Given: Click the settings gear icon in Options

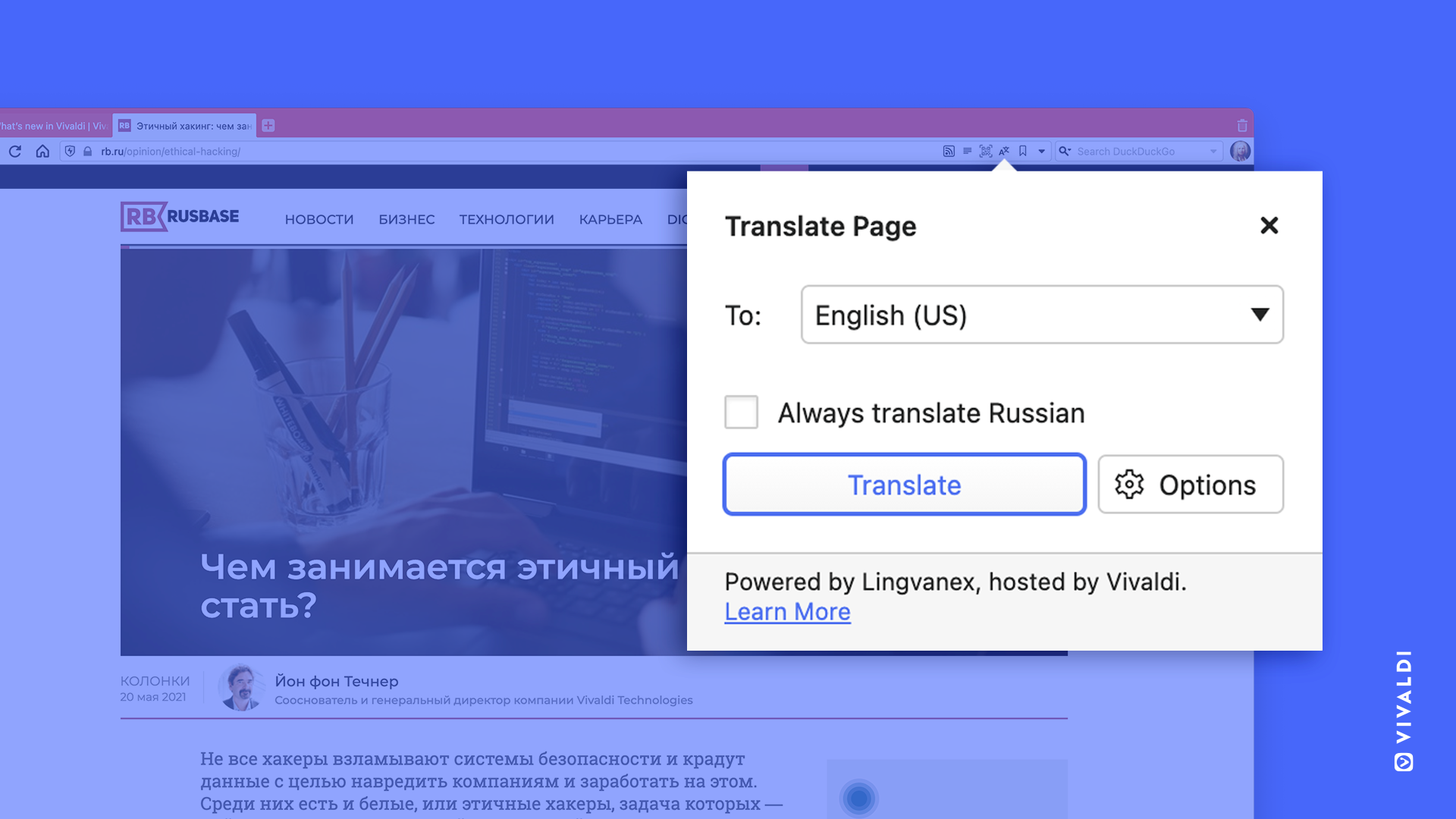Looking at the screenshot, I should coord(1128,484).
